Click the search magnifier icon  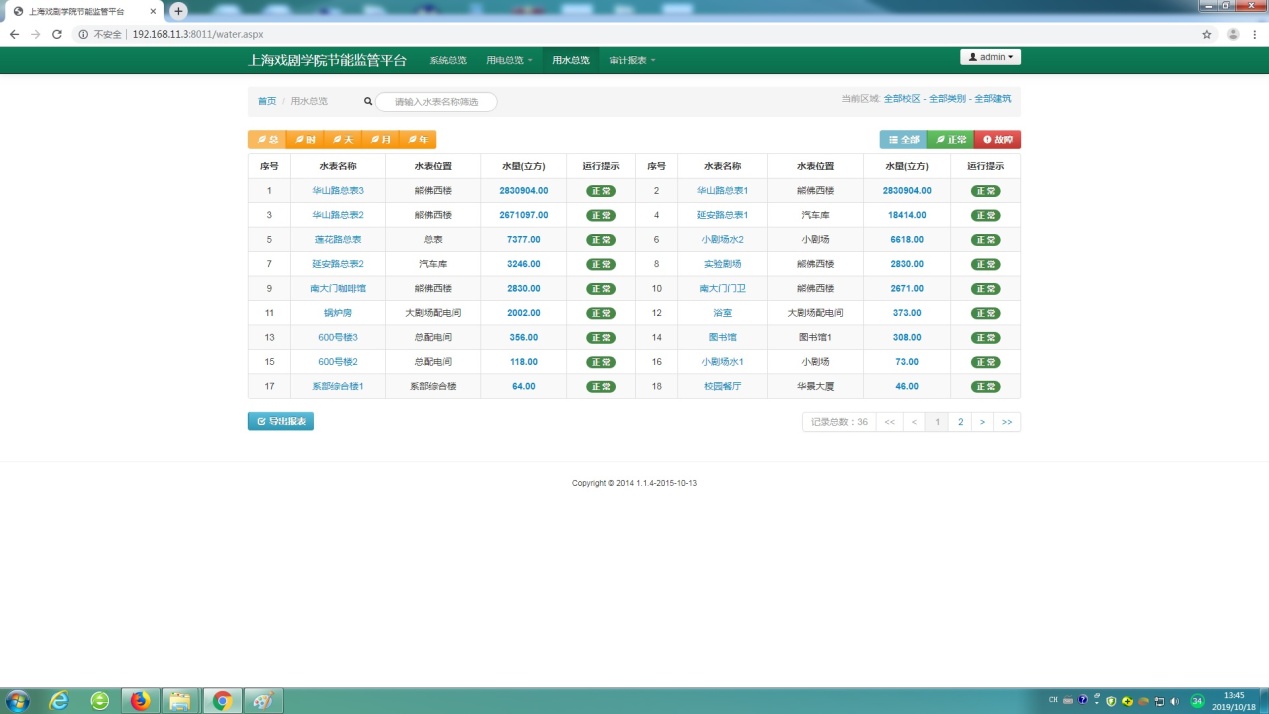click(367, 102)
